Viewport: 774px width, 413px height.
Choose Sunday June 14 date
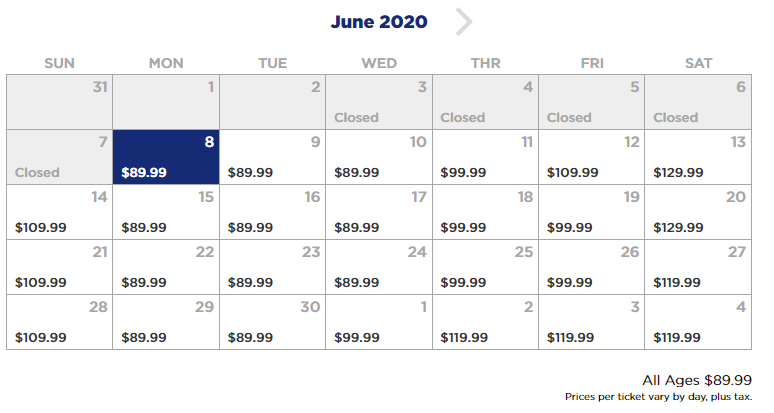click(x=60, y=212)
